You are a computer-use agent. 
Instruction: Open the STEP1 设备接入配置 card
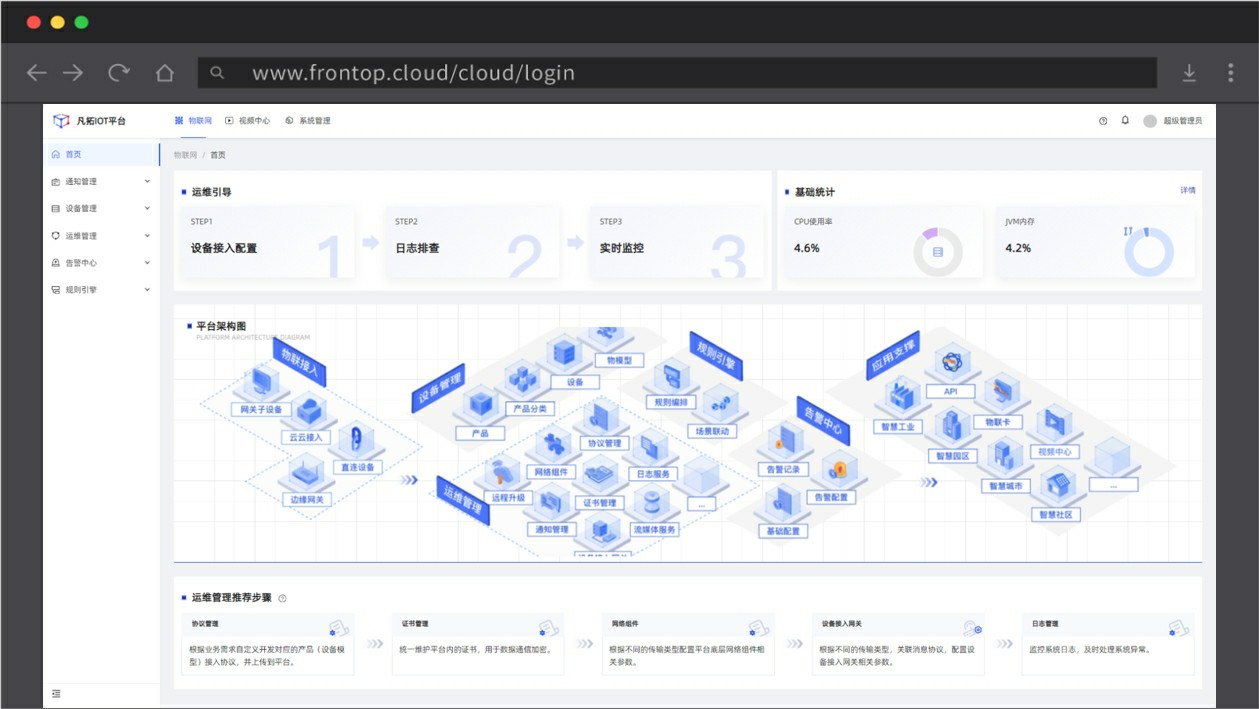tap(268, 242)
